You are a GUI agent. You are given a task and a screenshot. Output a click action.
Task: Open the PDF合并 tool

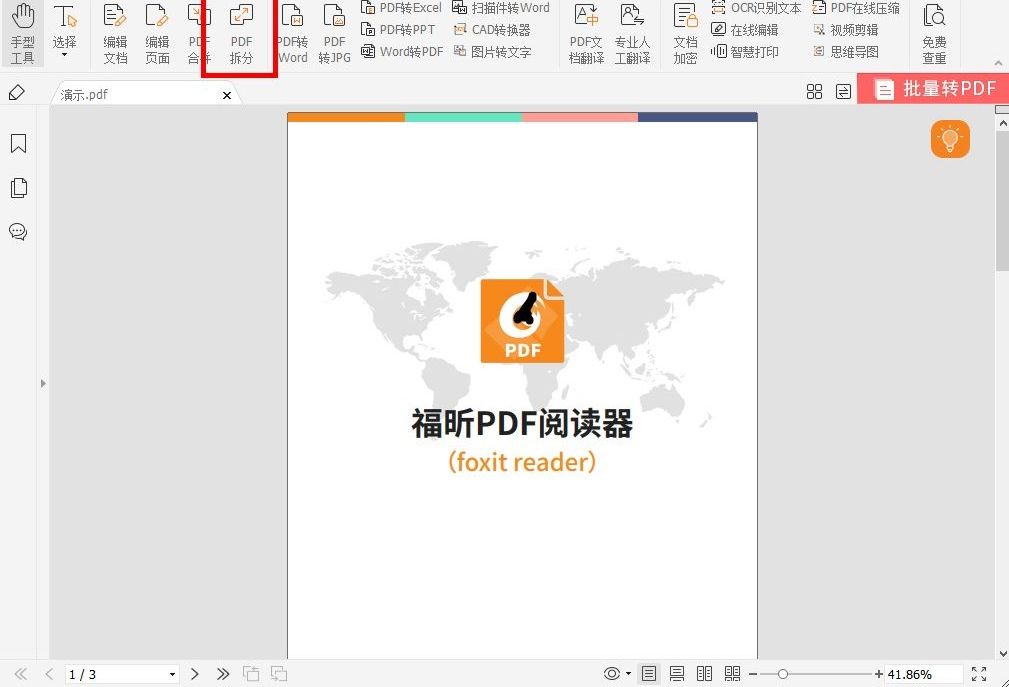tap(197, 33)
